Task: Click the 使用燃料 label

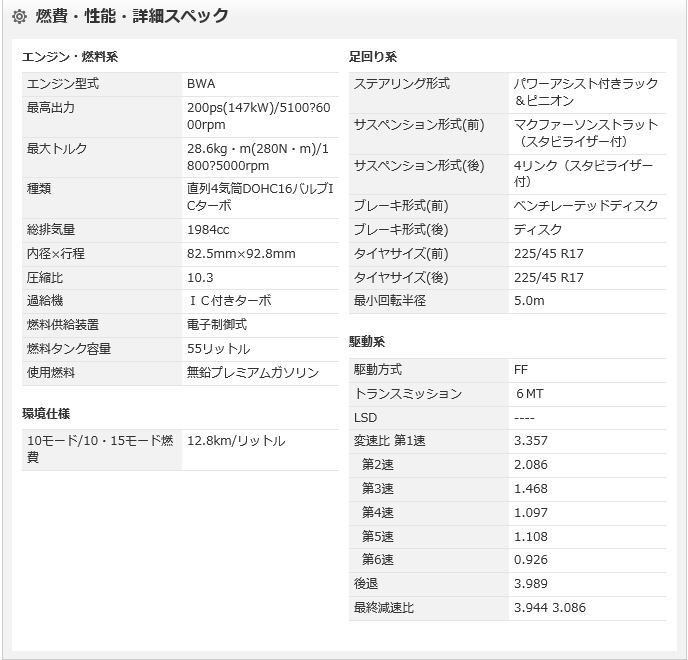Action: [x=51, y=373]
